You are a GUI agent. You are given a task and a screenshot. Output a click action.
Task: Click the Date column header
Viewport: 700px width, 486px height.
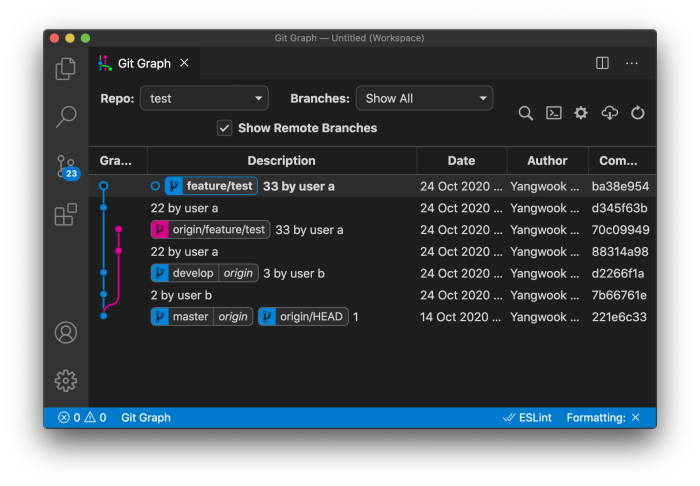[462, 161]
